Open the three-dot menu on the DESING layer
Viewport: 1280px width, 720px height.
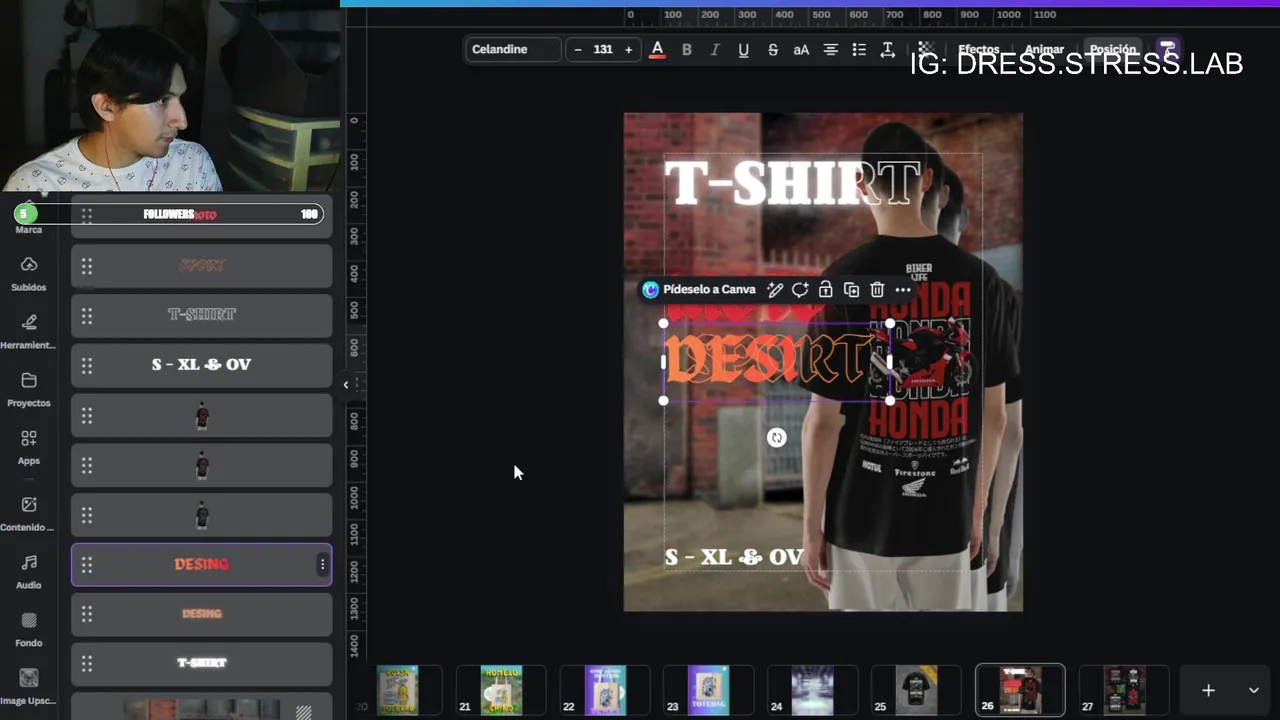[322, 564]
